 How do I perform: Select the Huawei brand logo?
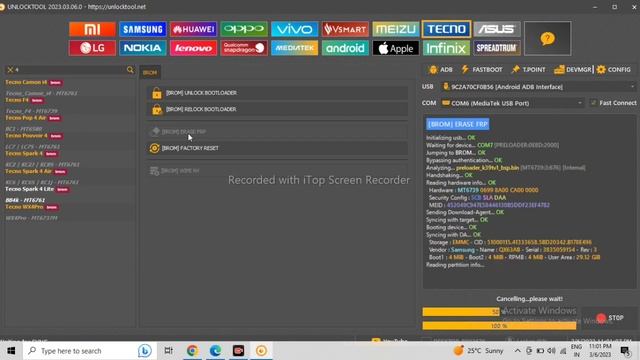click(x=193, y=29)
